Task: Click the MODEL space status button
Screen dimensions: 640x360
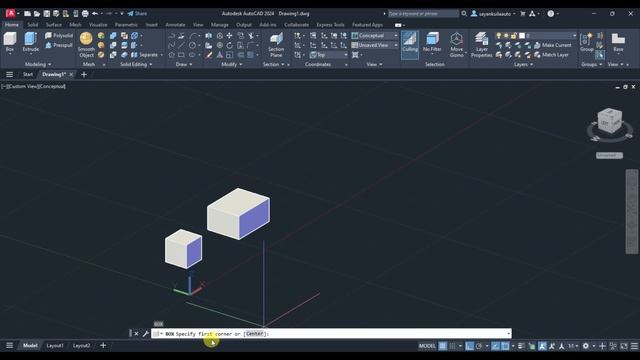Action: pyautogui.click(x=427, y=346)
